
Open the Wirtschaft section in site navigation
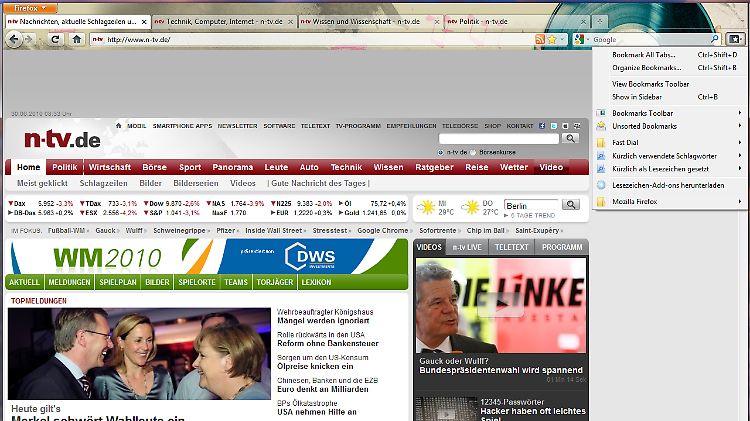109,167
